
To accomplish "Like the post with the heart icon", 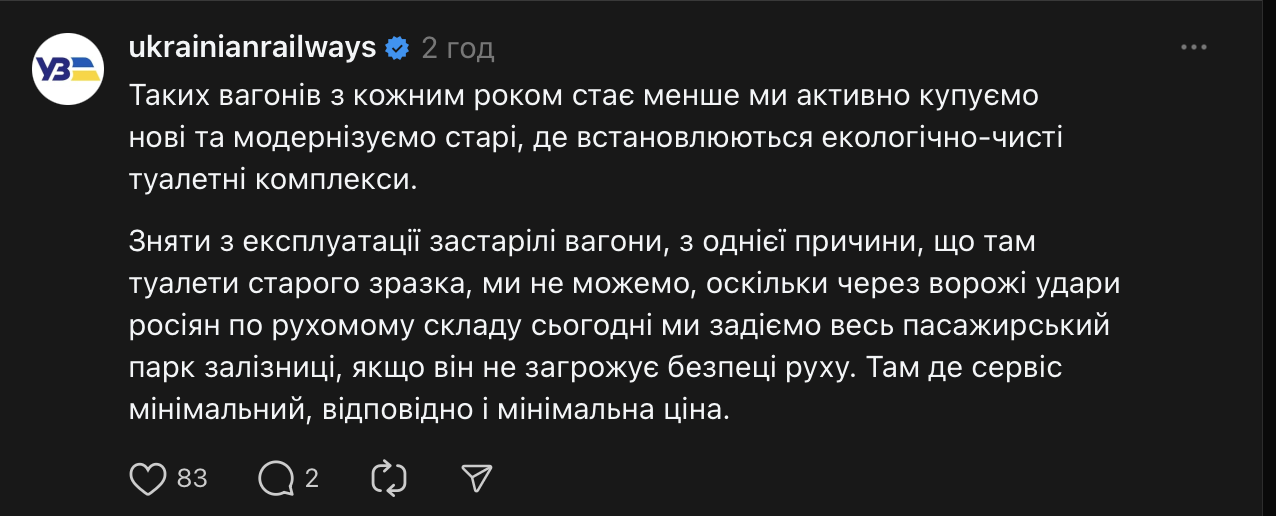I will point(148,479).
